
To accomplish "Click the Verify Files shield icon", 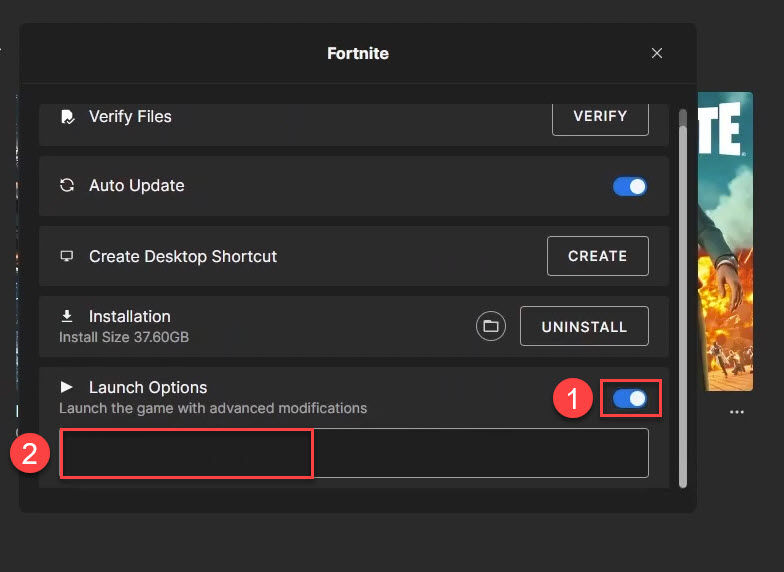I will (67, 117).
